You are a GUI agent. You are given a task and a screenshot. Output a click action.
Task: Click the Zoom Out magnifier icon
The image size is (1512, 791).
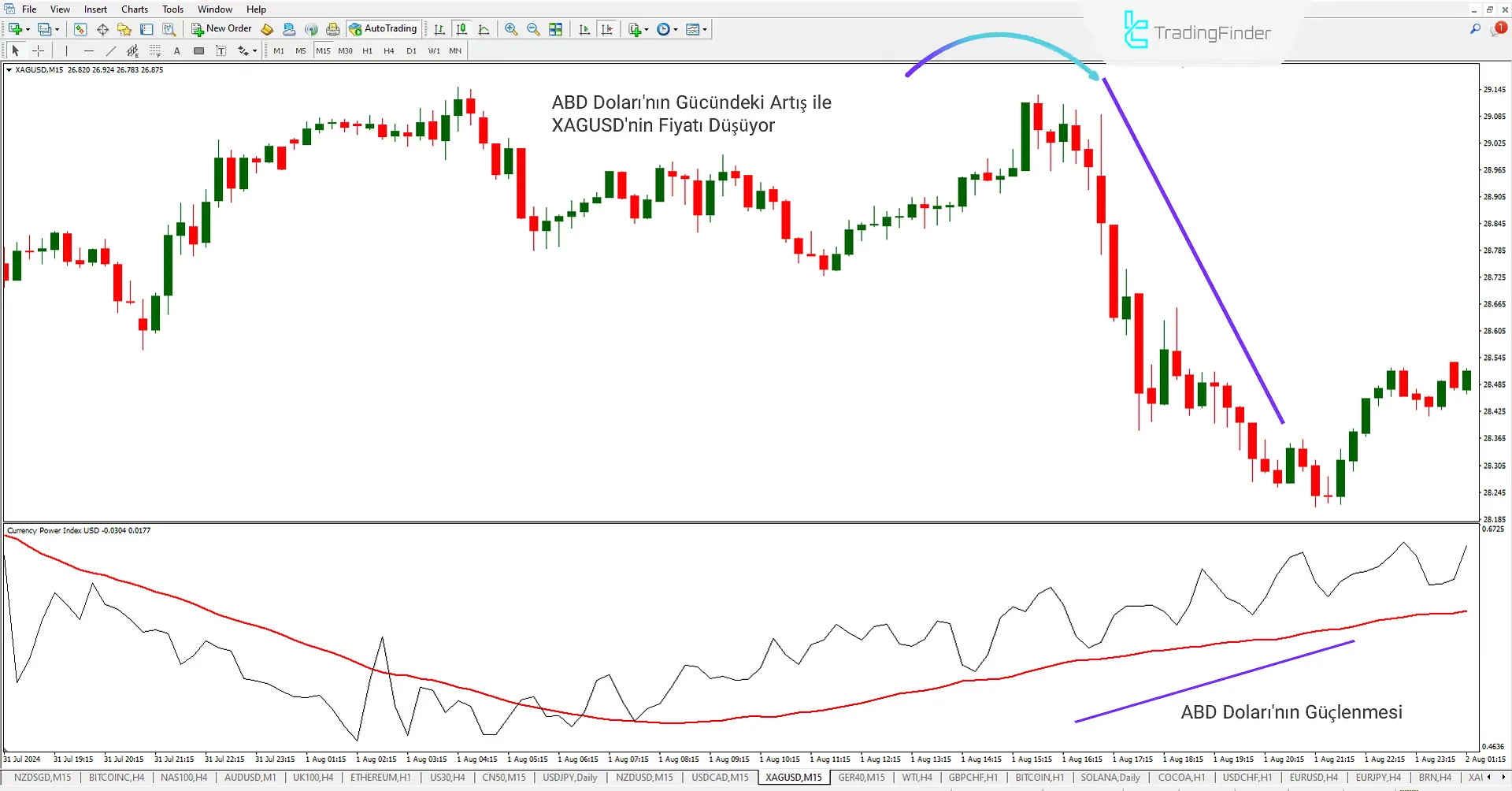pyautogui.click(x=533, y=29)
